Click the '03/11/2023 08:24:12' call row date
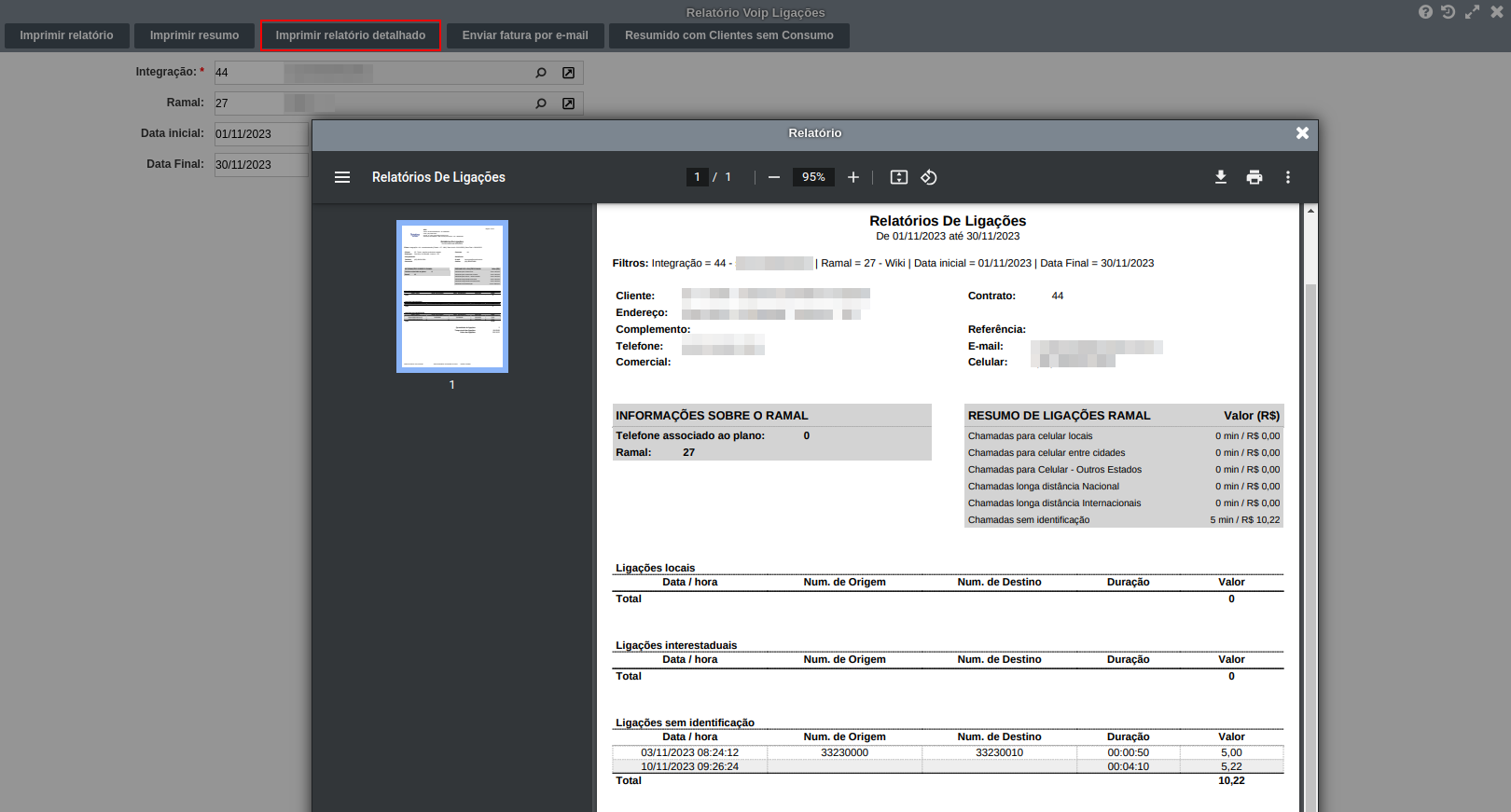This screenshot has width=1511, height=812. pos(689,752)
